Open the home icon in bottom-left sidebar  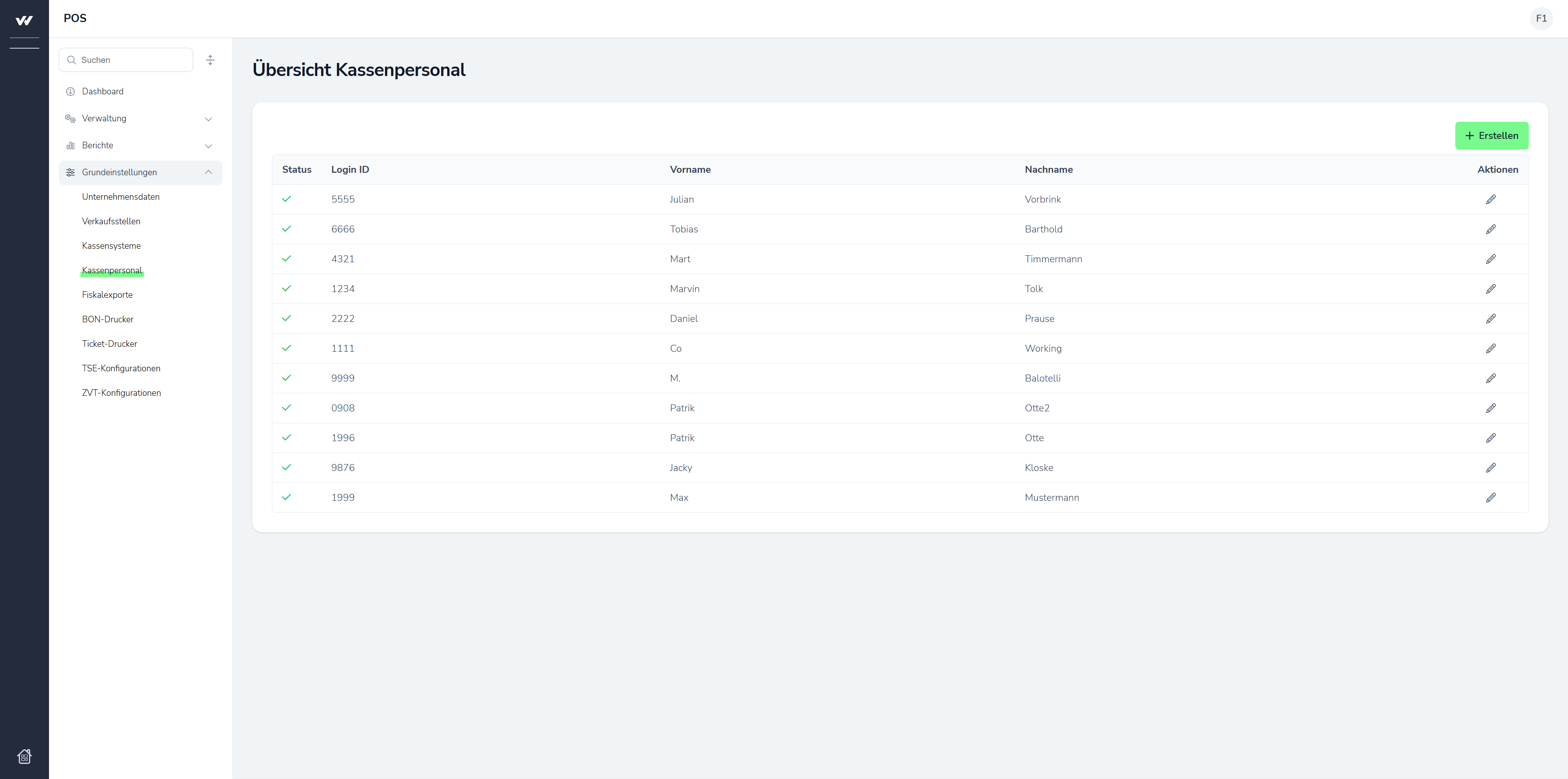tap(24, 756)
